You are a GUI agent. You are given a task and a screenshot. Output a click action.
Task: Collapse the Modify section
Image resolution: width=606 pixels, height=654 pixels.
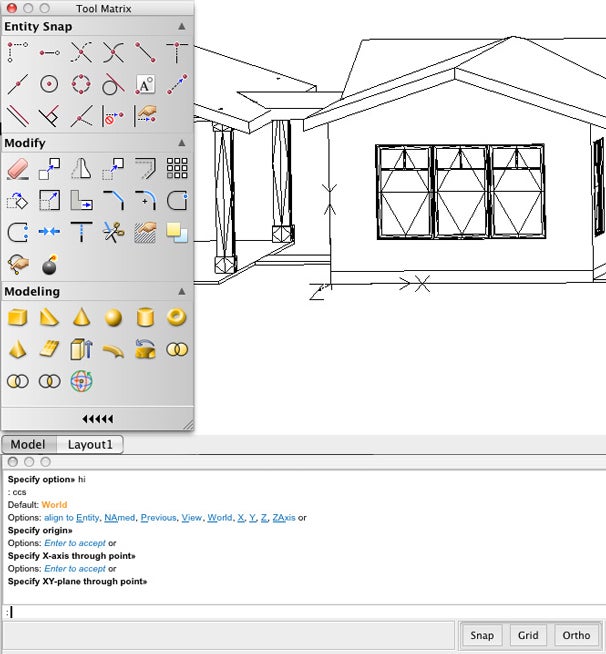point(182,143)
